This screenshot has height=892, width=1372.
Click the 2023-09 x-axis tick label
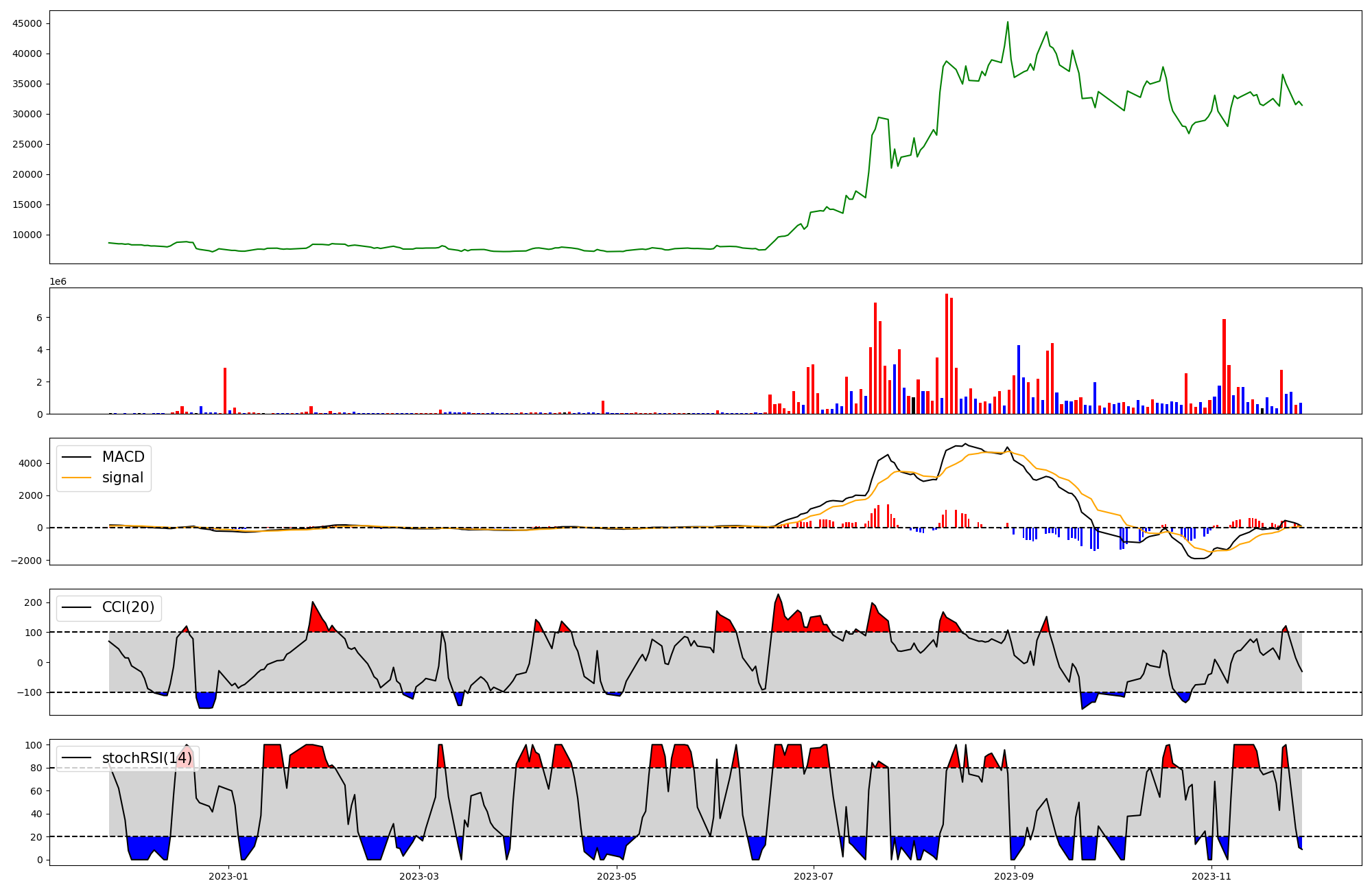click(1014, 876)
